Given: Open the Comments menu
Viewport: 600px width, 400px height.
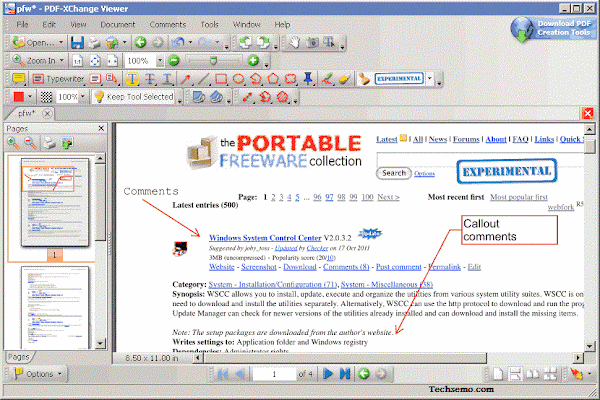Looking at the screenshot, I should point(168,24).
